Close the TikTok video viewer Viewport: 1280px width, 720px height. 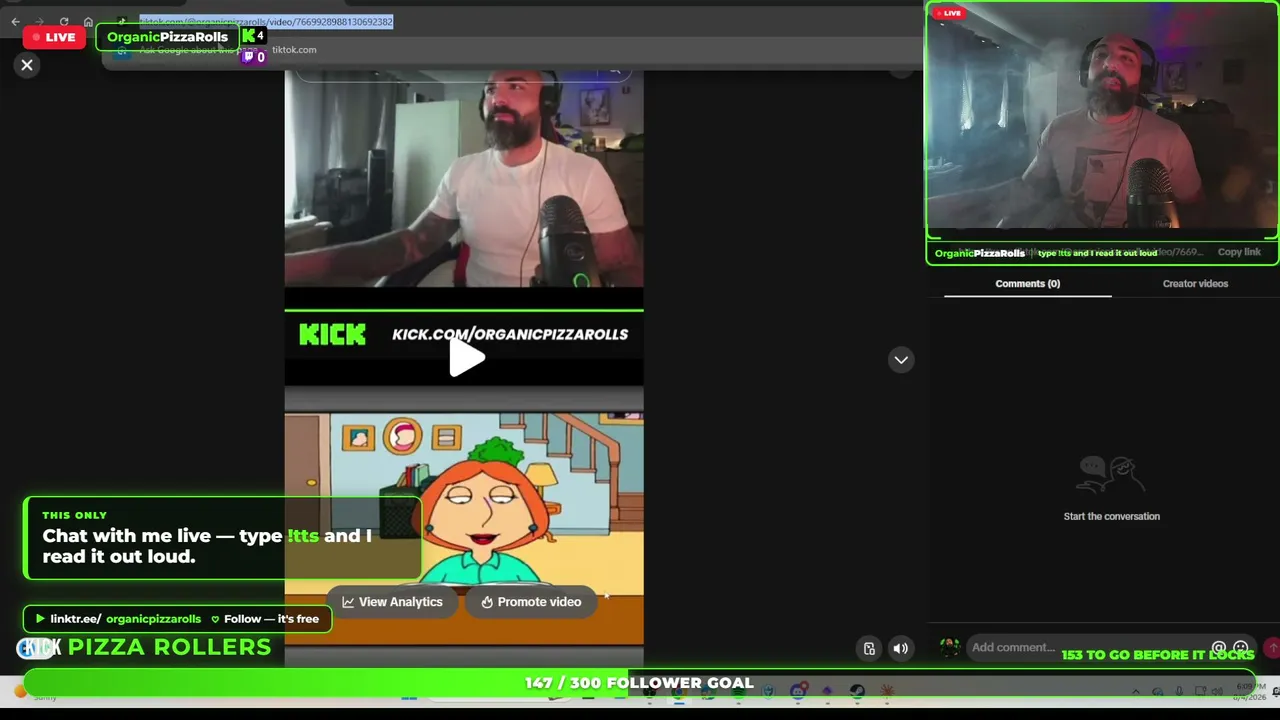[x=27, y=65]
